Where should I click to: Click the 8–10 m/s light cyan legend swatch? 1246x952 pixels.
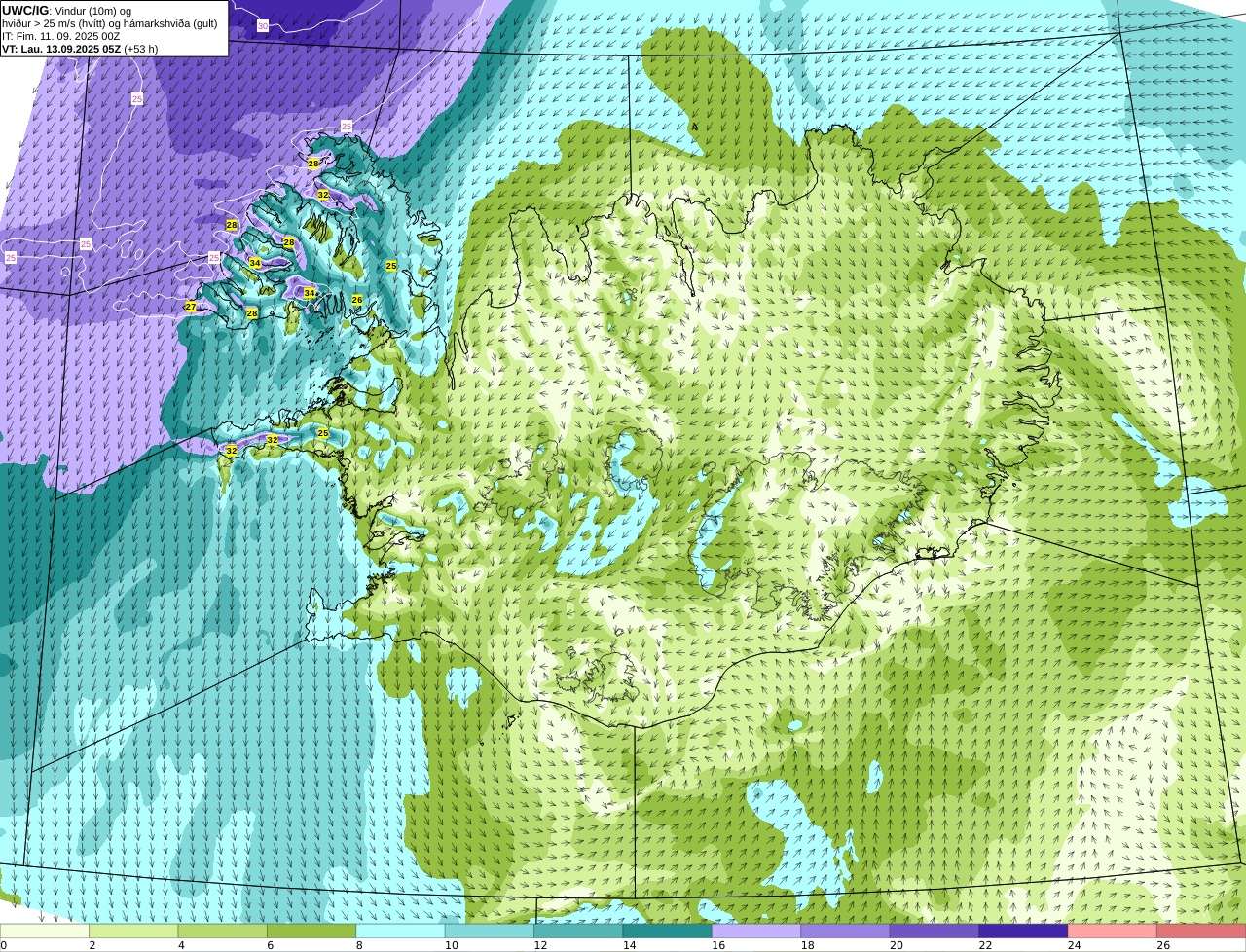400,932
